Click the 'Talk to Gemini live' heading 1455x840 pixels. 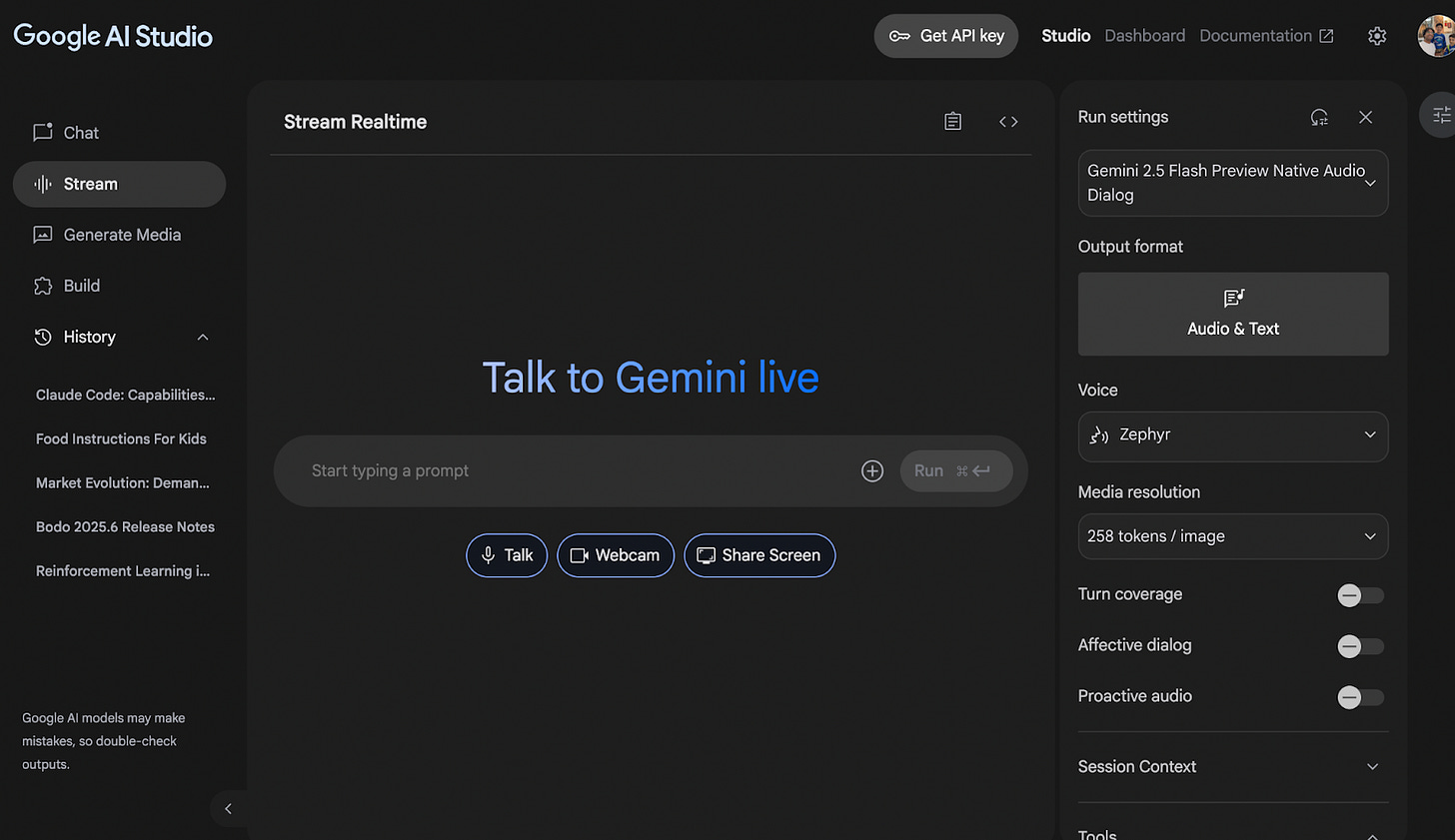[x=651, y=379]
